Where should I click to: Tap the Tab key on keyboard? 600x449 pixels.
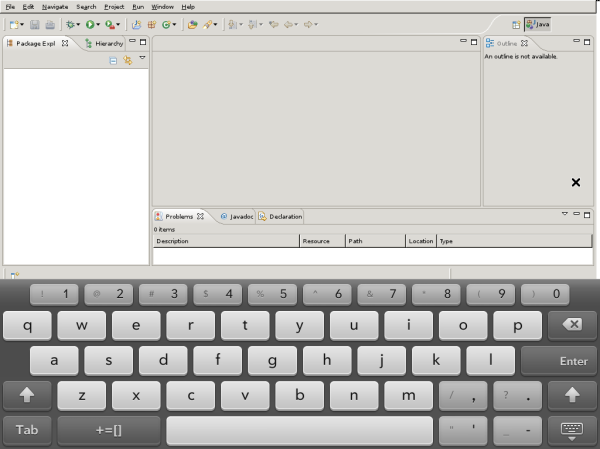coord(27,430)
